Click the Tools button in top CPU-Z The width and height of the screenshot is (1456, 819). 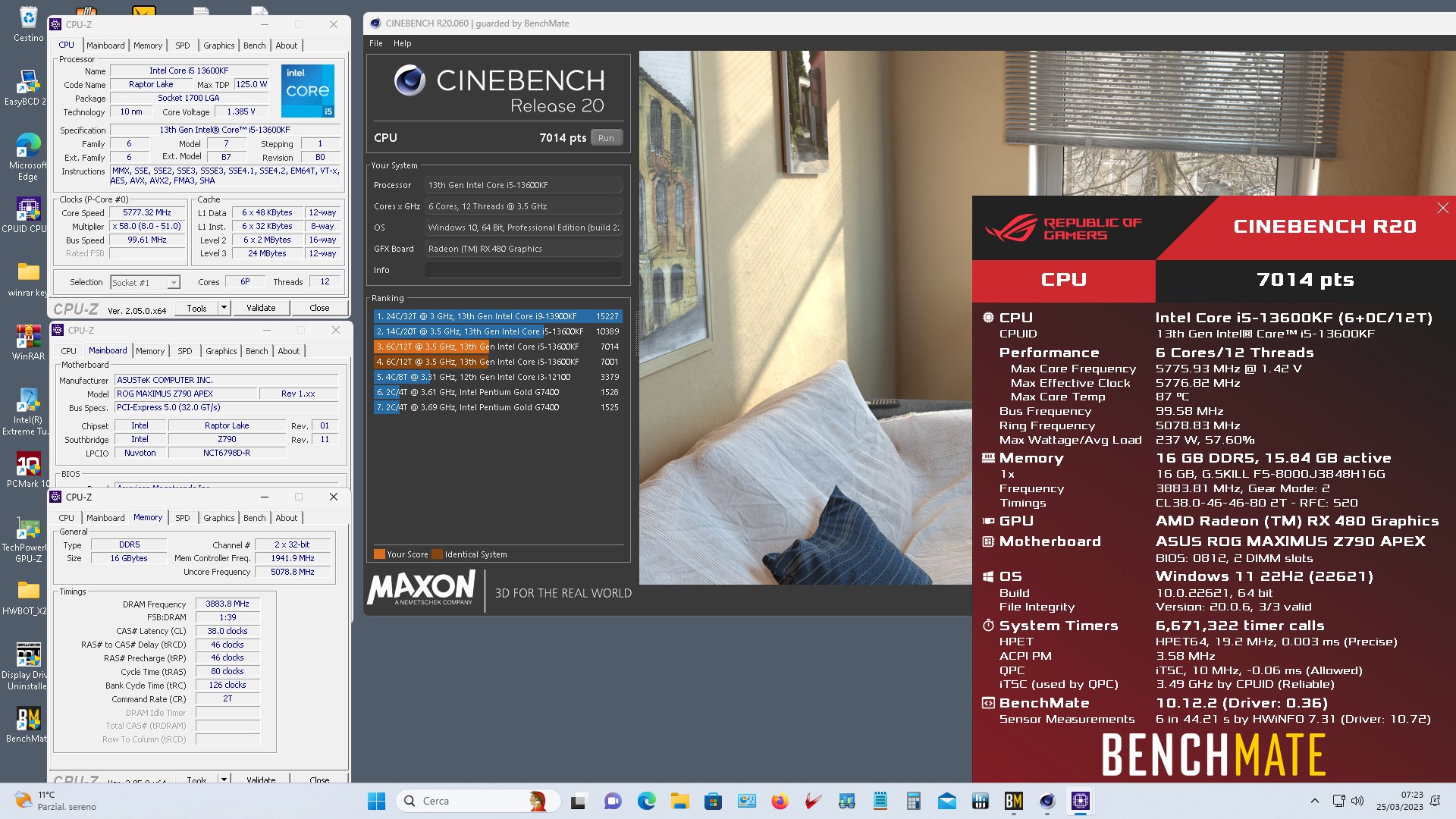click(x=197, y=308)
